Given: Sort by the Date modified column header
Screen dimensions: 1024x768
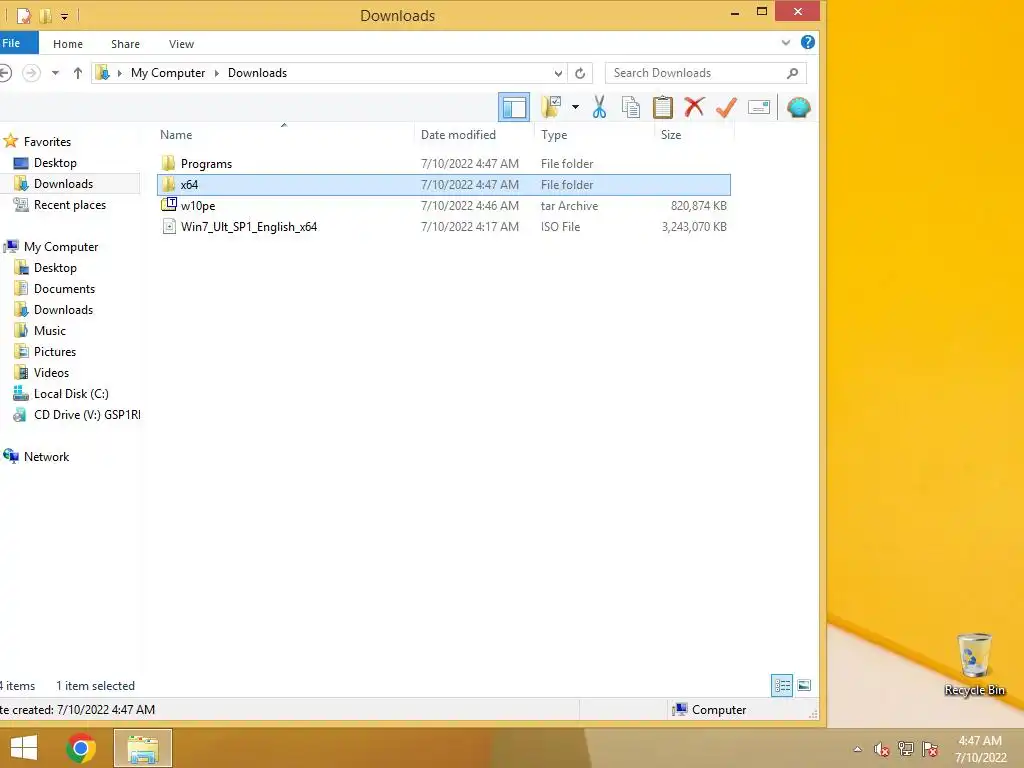Looking at the screenshot, I should pyautogui.click(x=458, y=135).
